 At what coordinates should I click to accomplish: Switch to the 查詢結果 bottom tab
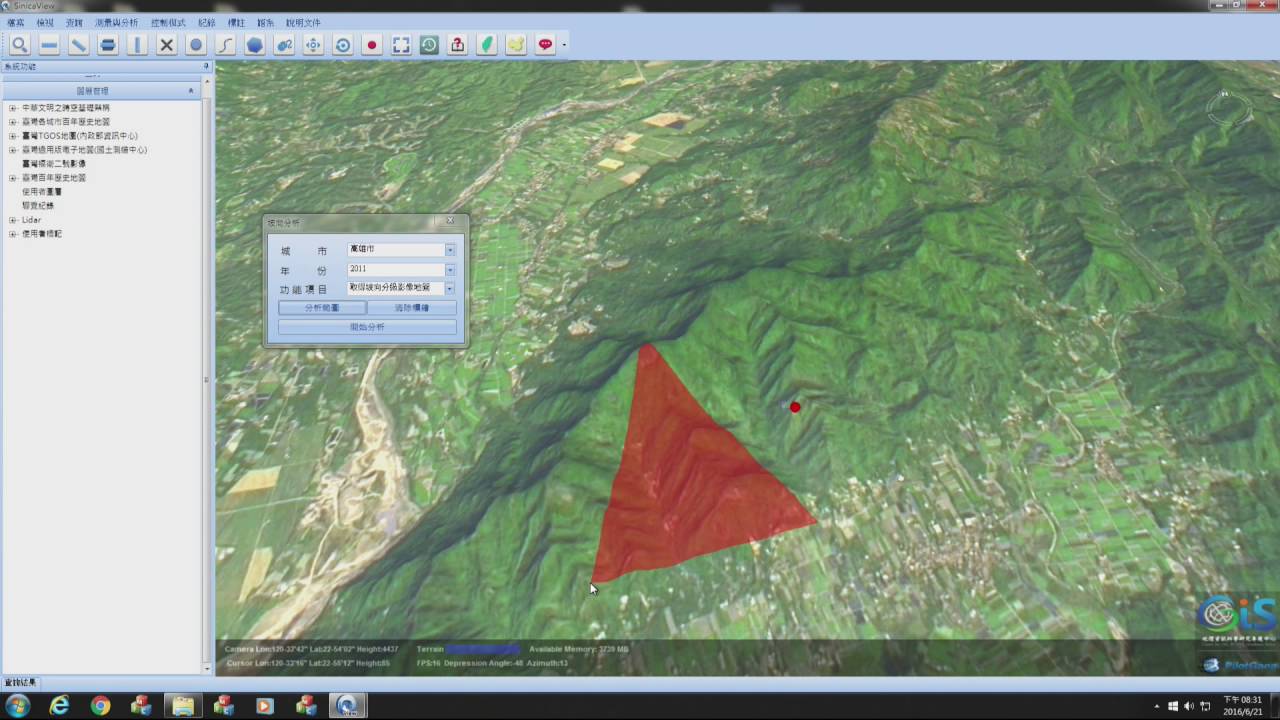[x=20, y=683]
